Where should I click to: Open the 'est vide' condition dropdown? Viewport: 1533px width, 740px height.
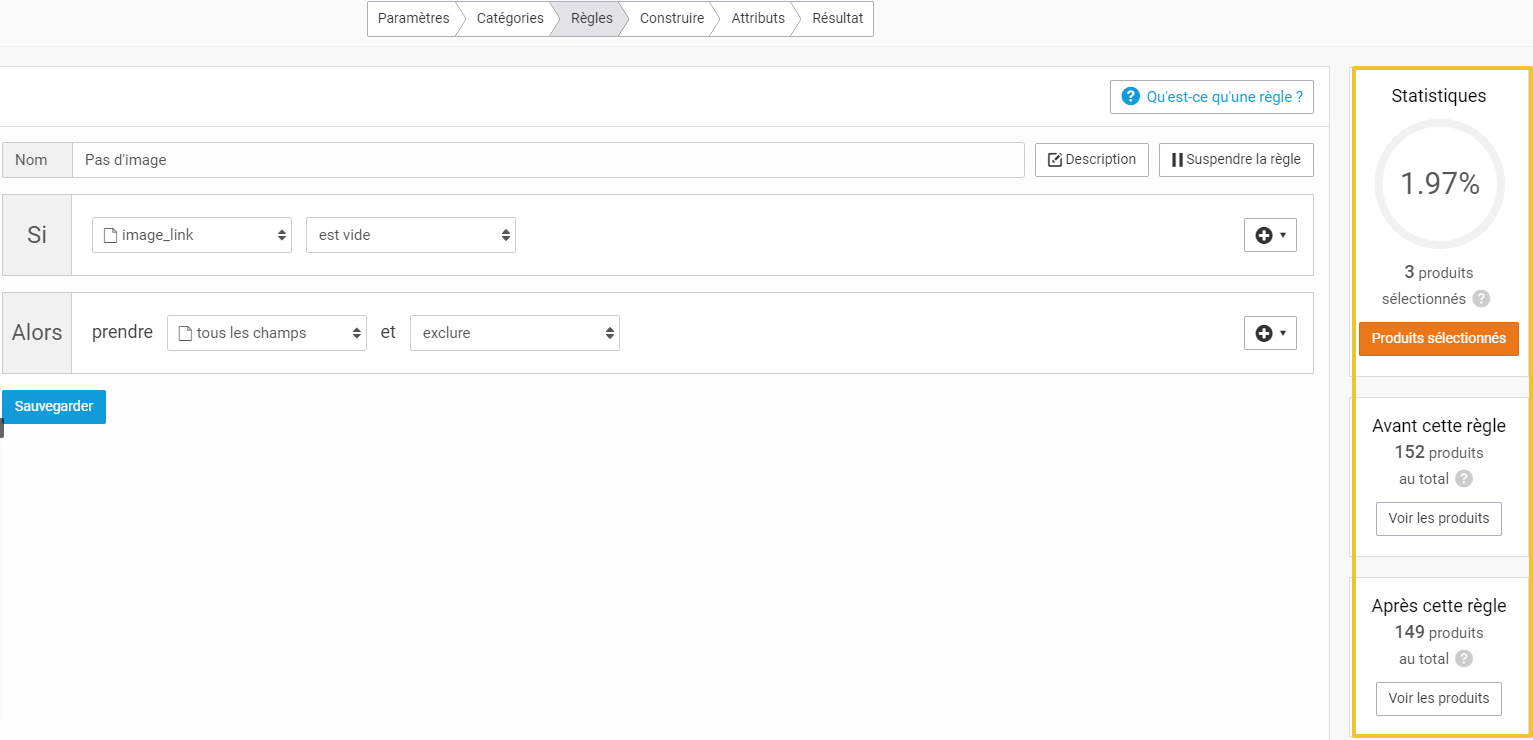(411, 235)
